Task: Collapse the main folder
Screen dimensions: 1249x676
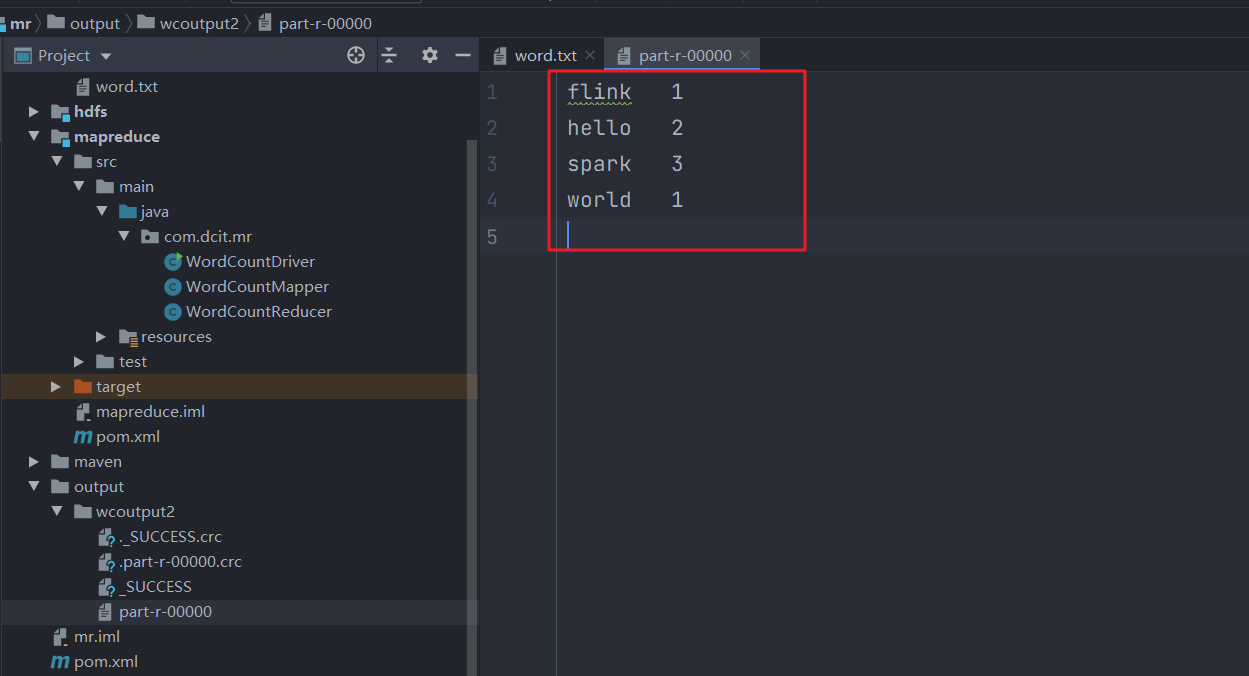Action: point(79,187)
